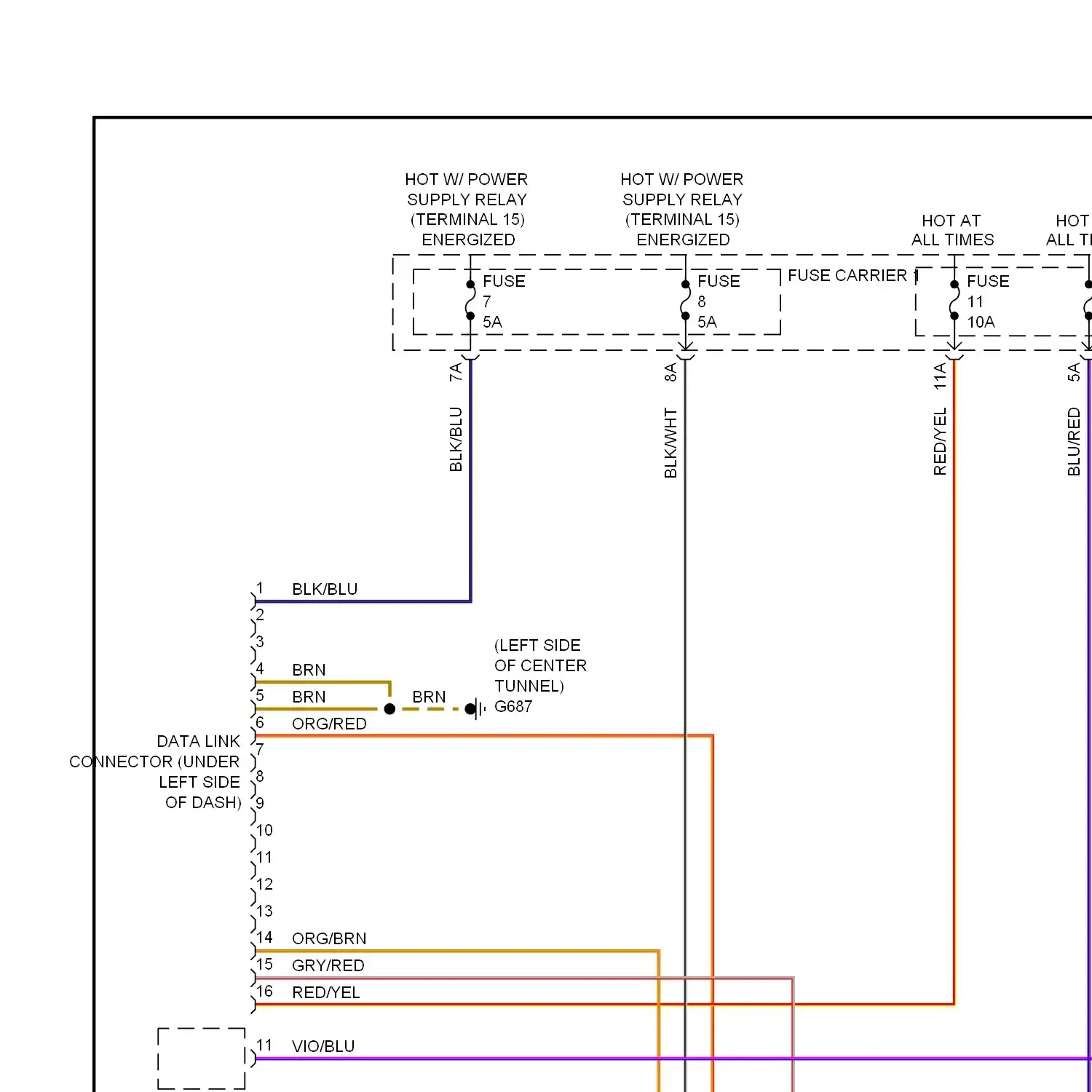Click pin number 10 on the data link connector
Screen dimensions: 1092x1092
click(x=264, y=830)
